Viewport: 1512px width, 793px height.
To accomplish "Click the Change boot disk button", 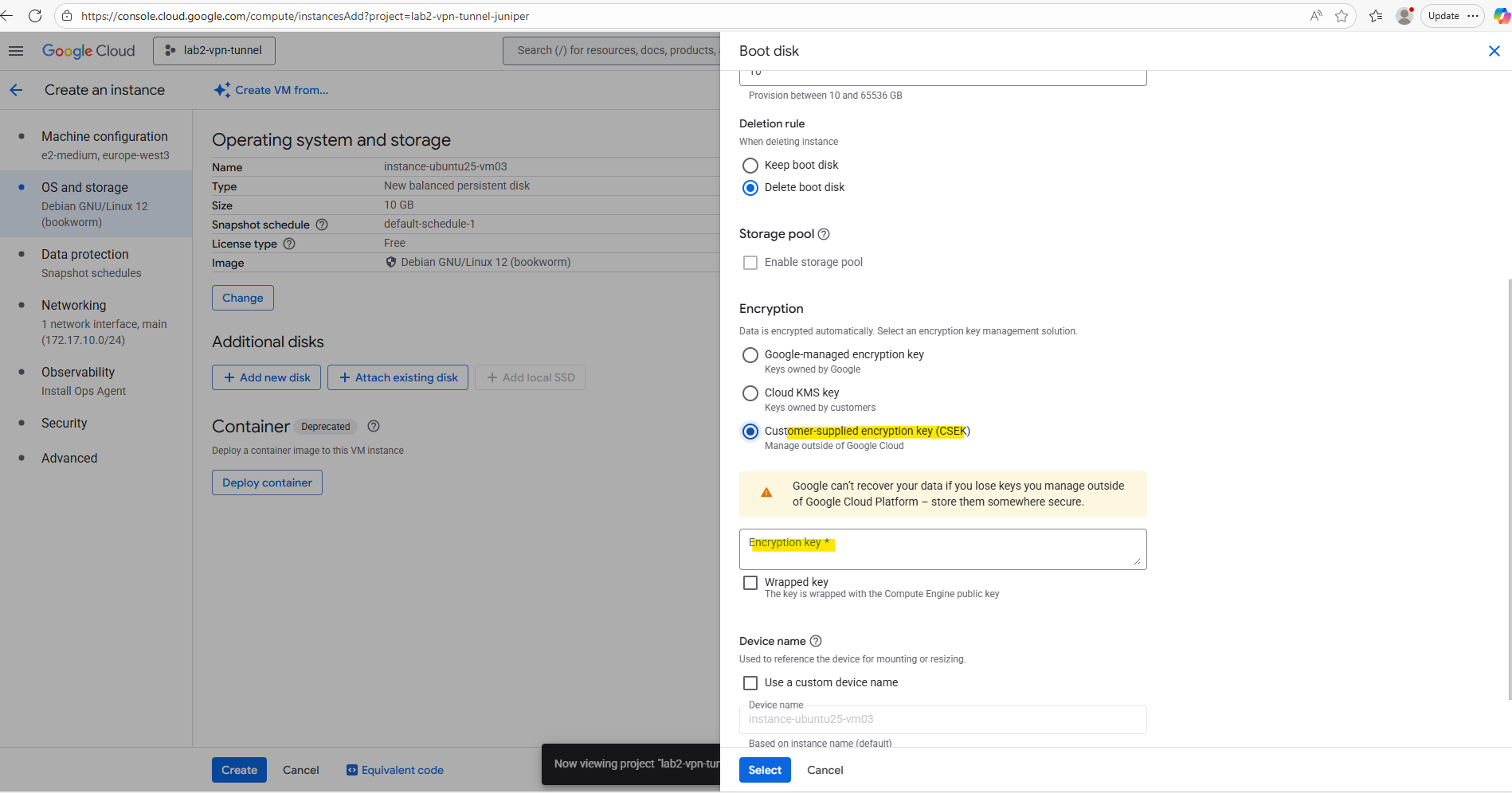I will 243,298.
